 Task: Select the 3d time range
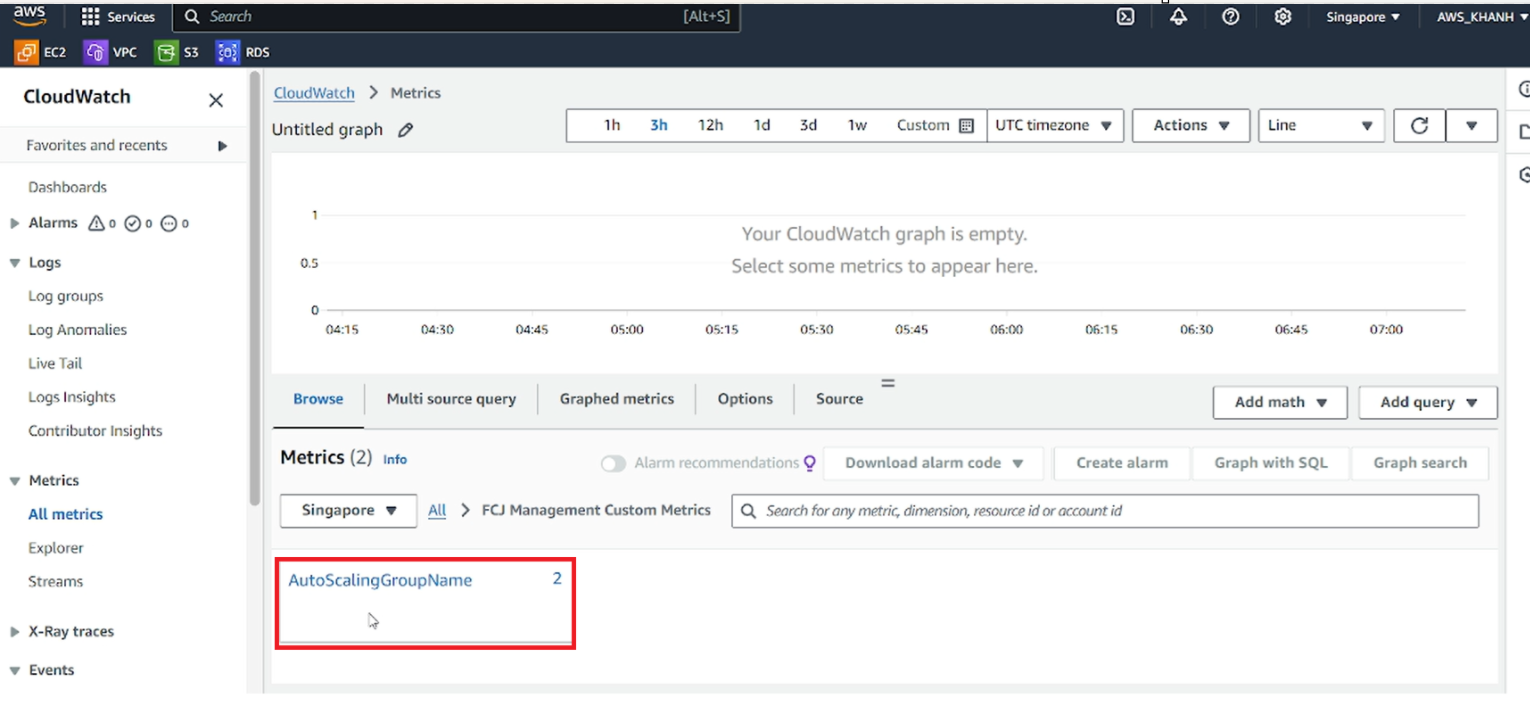(x=808, y=126)
